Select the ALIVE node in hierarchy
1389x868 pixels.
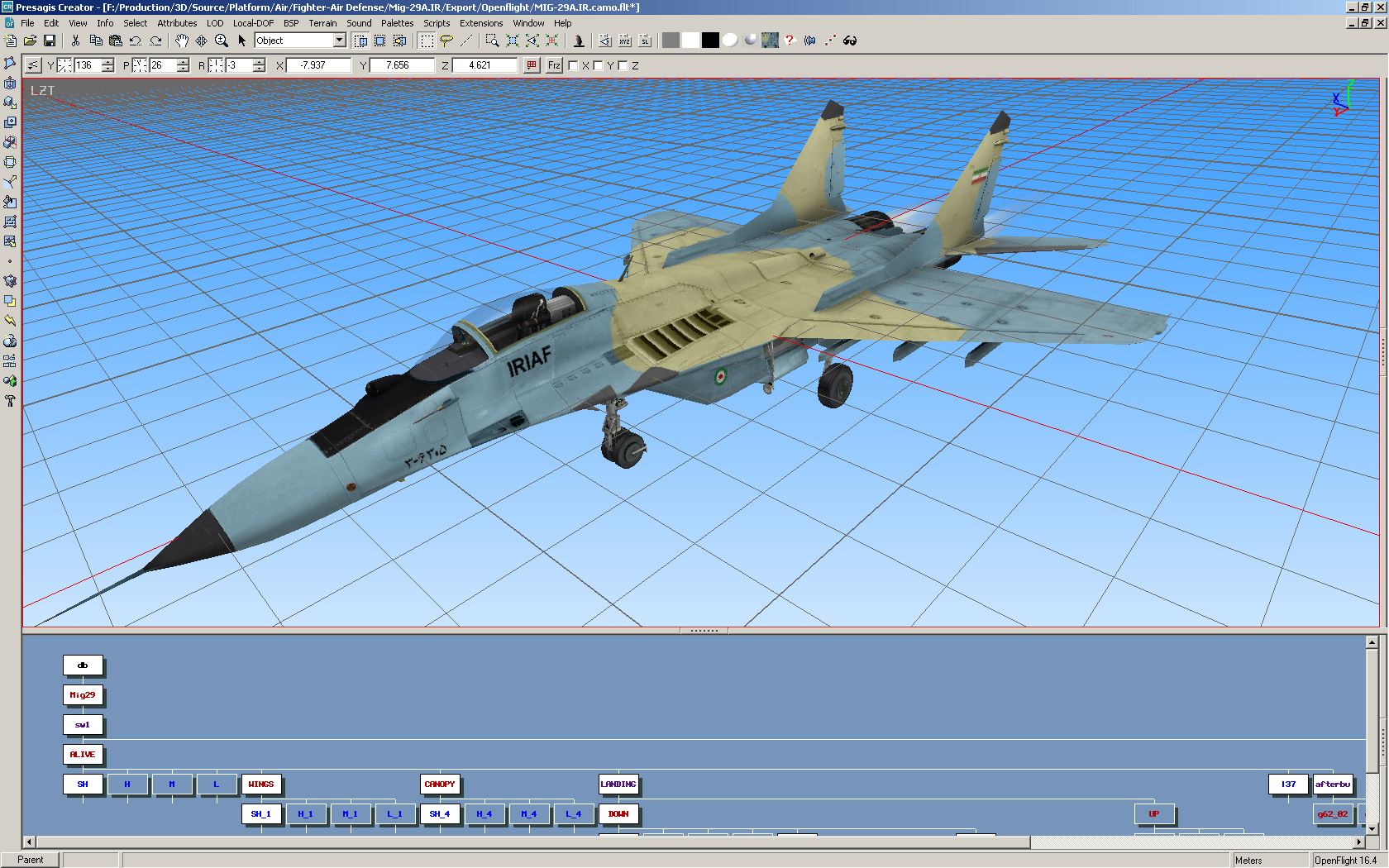click(83, 755)
